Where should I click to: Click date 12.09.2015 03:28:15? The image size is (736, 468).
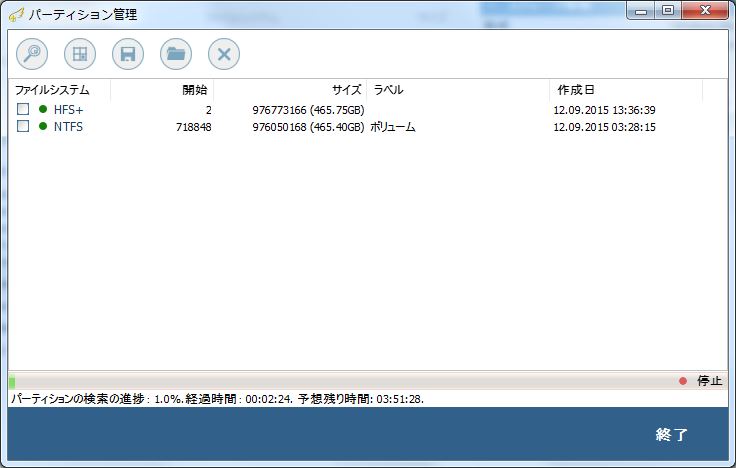[605, 127]
